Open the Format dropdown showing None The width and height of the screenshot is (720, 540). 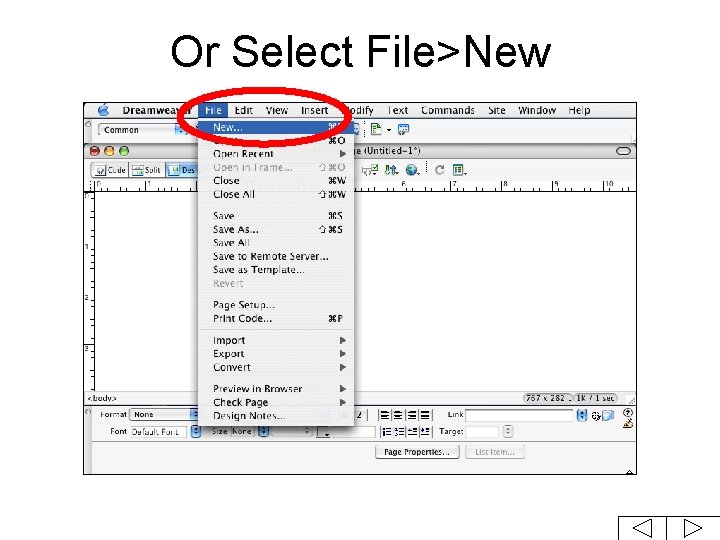(164, 415)
